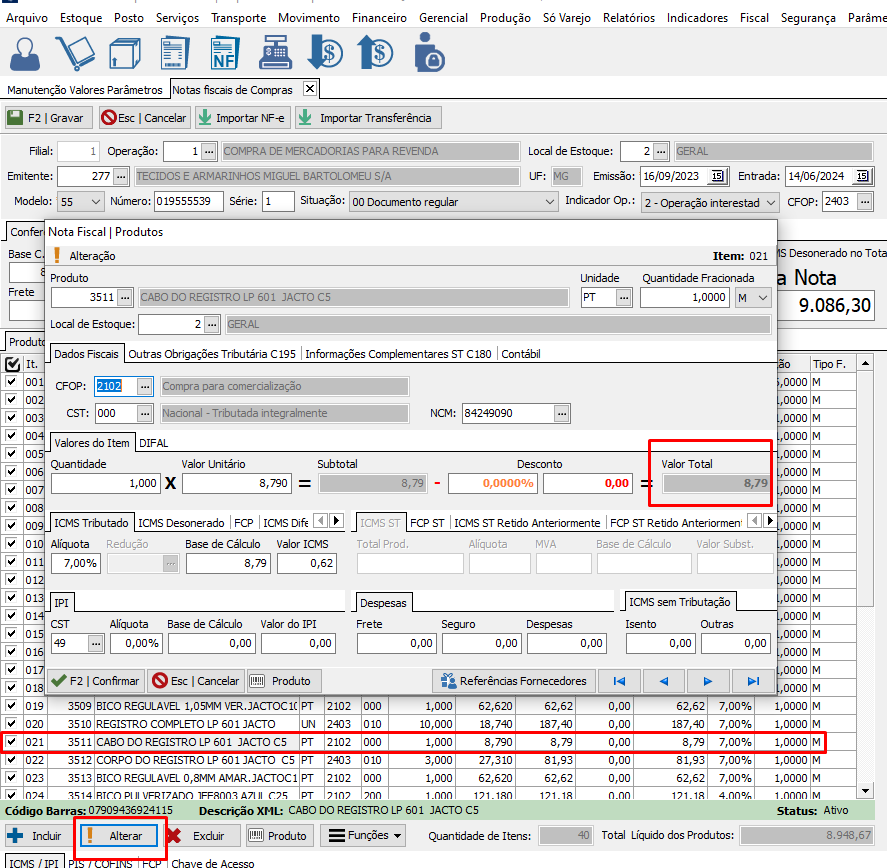Expand the Situação combo box
This screenshot has height=868, width=887.
point(548,202)
